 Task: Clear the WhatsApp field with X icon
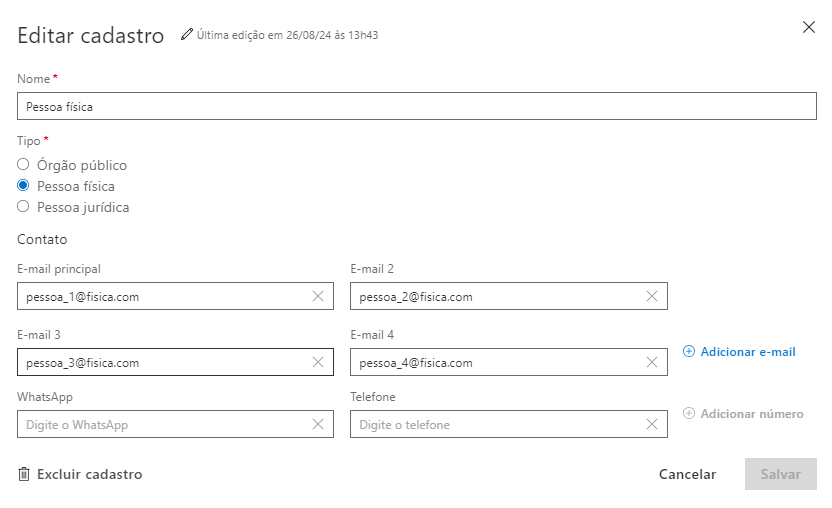pos(318,425)
